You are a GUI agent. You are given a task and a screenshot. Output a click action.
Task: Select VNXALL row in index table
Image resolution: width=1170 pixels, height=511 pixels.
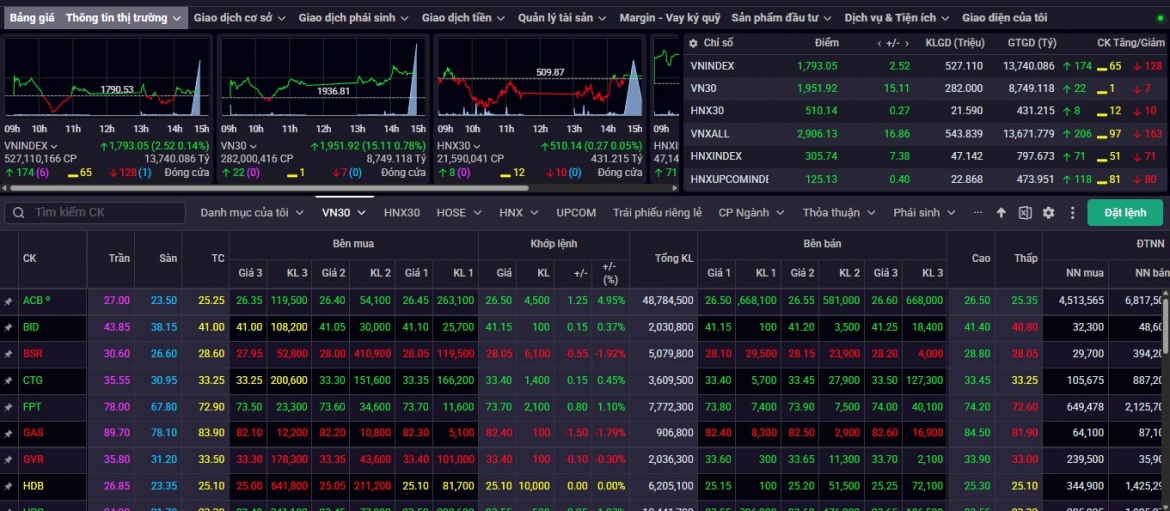(925, 134)
